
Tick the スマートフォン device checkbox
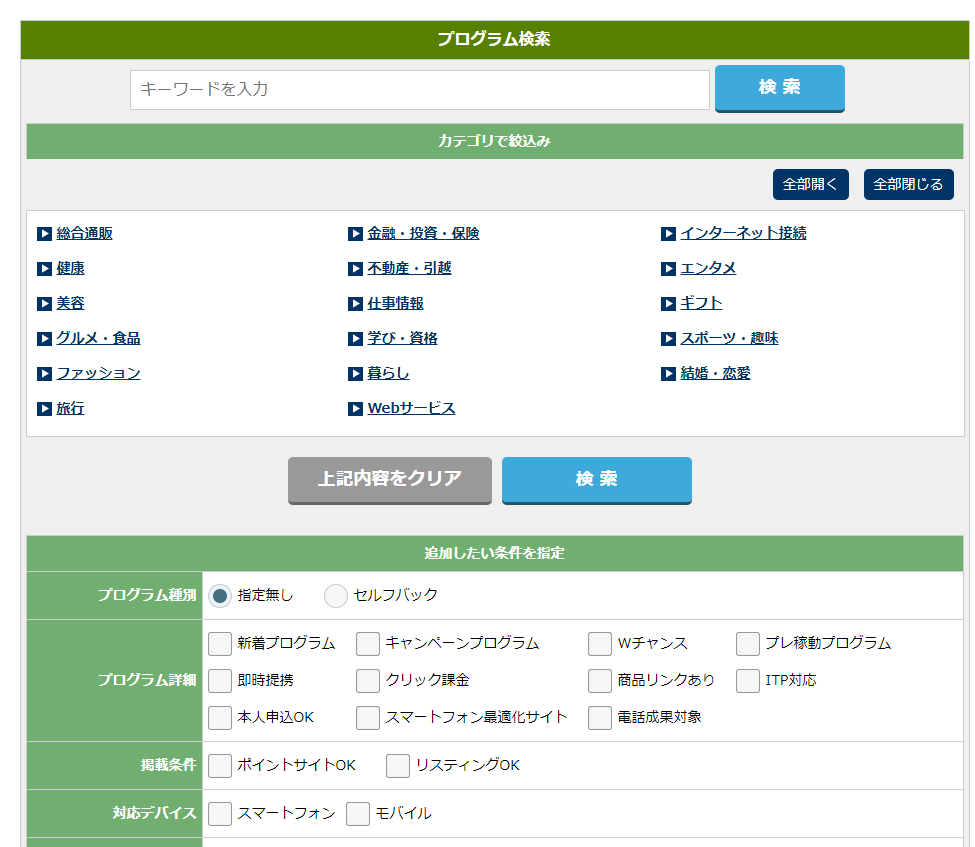[x=220, y=814]
